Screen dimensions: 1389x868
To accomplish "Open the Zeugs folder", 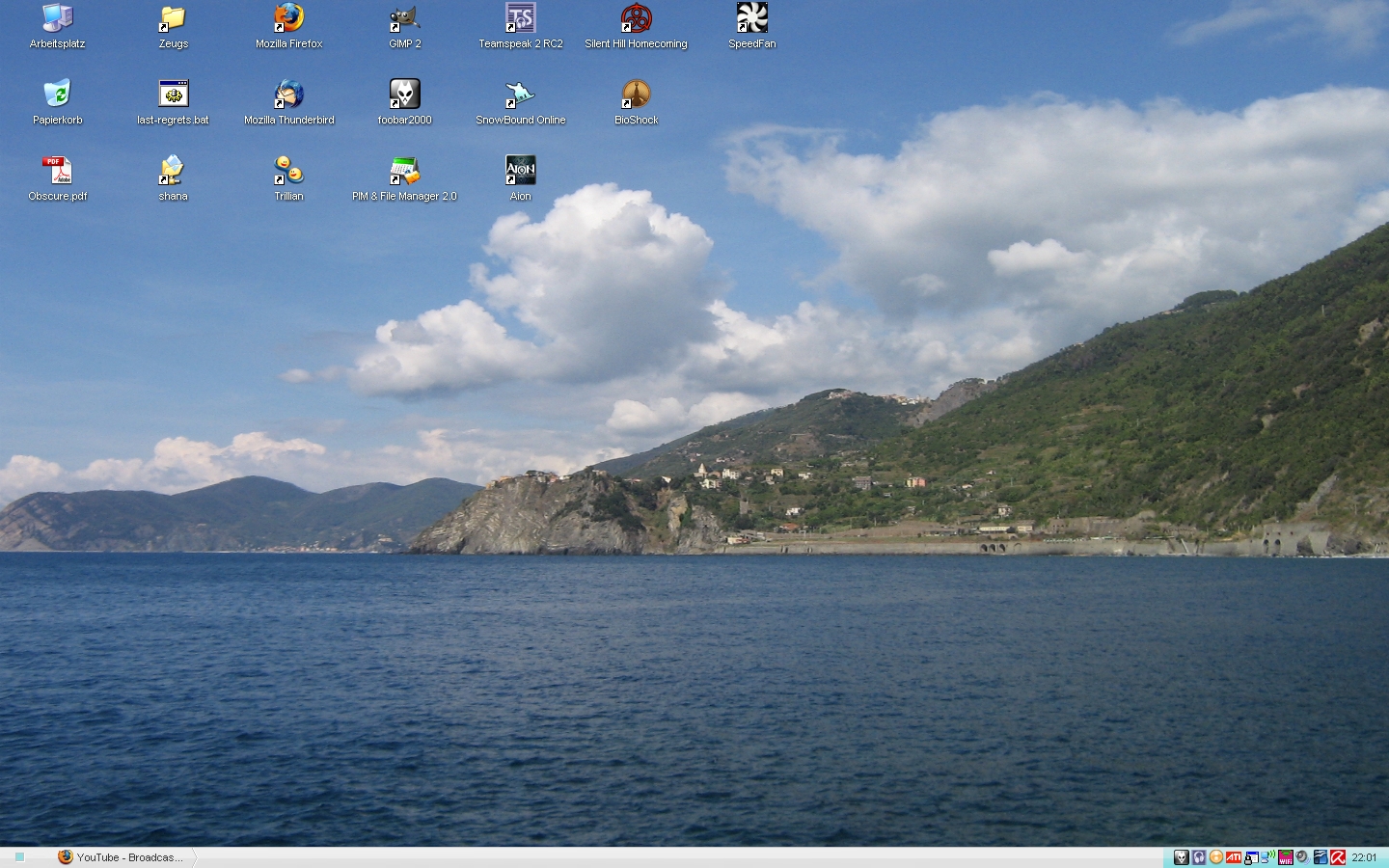I will click(174, 18).
